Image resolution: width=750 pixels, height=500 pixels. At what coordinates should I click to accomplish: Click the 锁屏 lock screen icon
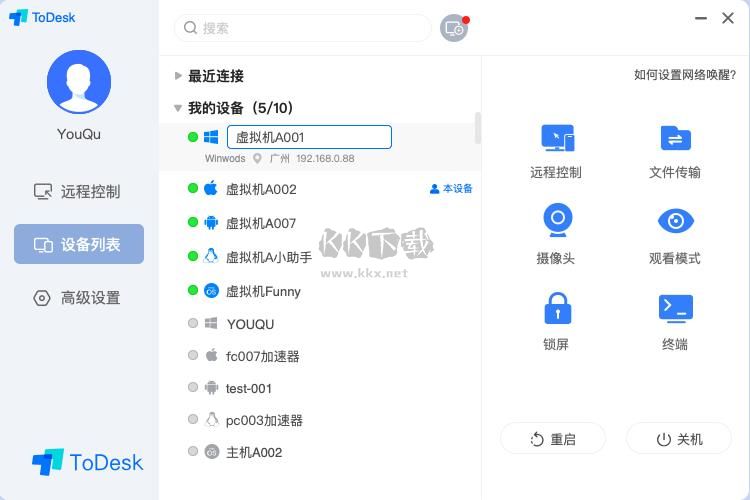tap(557, 309)
